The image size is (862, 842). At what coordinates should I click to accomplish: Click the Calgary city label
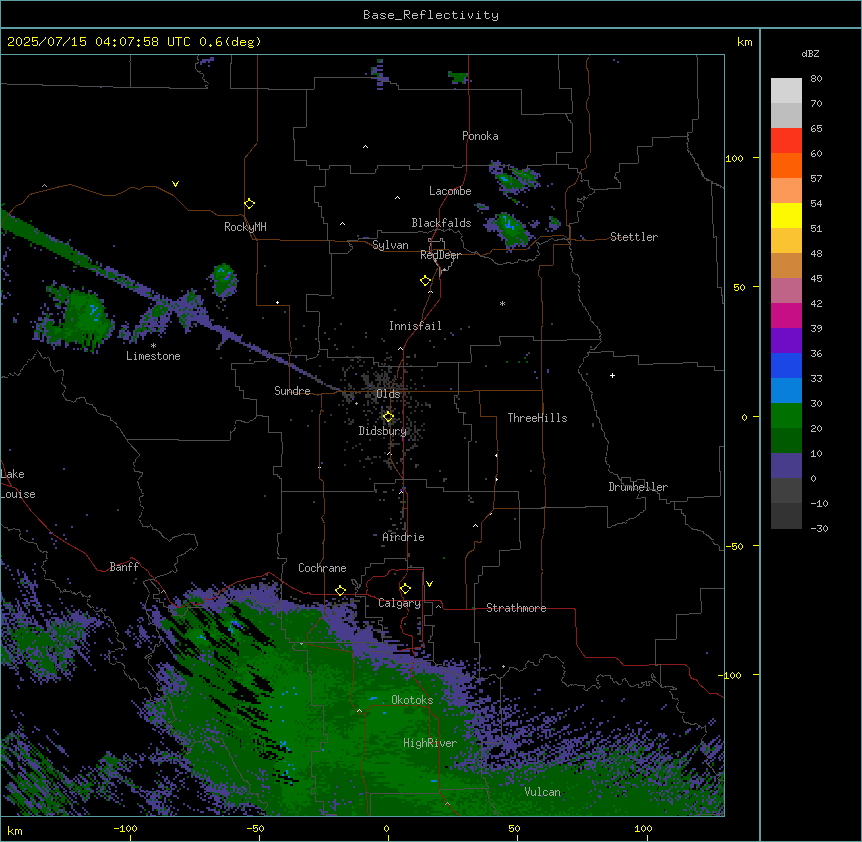tap(400, 603)
